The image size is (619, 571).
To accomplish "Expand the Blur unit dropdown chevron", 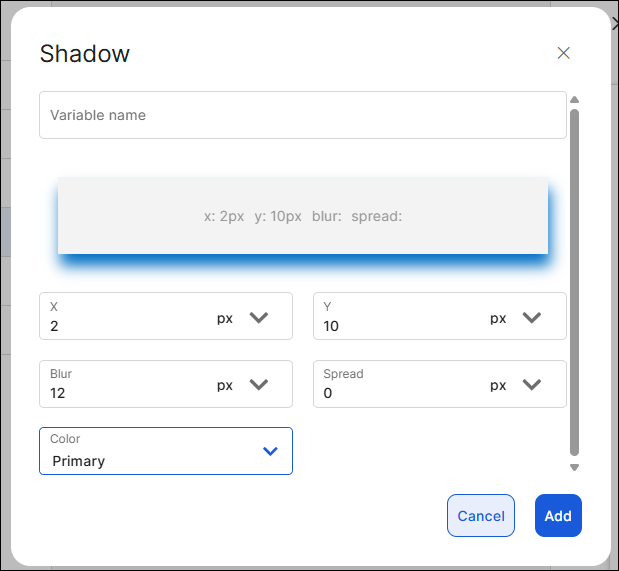I will (x=259, y=385).
